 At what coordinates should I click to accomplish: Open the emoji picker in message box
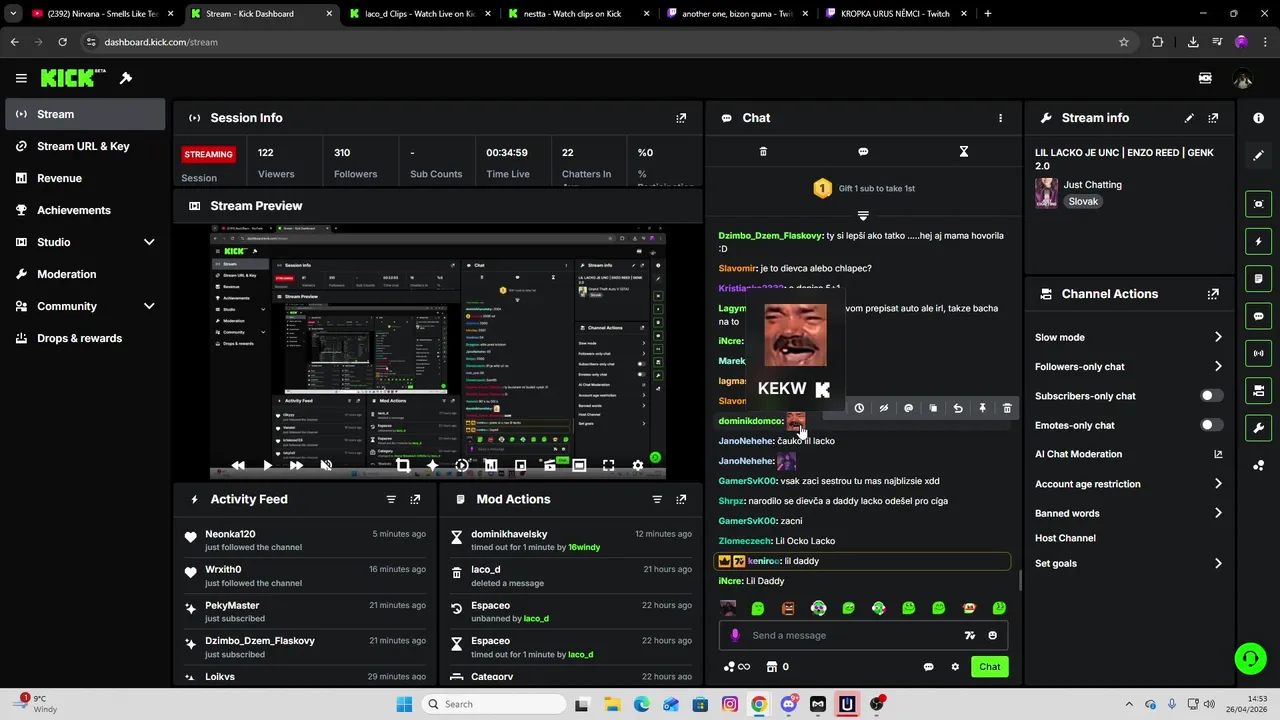992,635
